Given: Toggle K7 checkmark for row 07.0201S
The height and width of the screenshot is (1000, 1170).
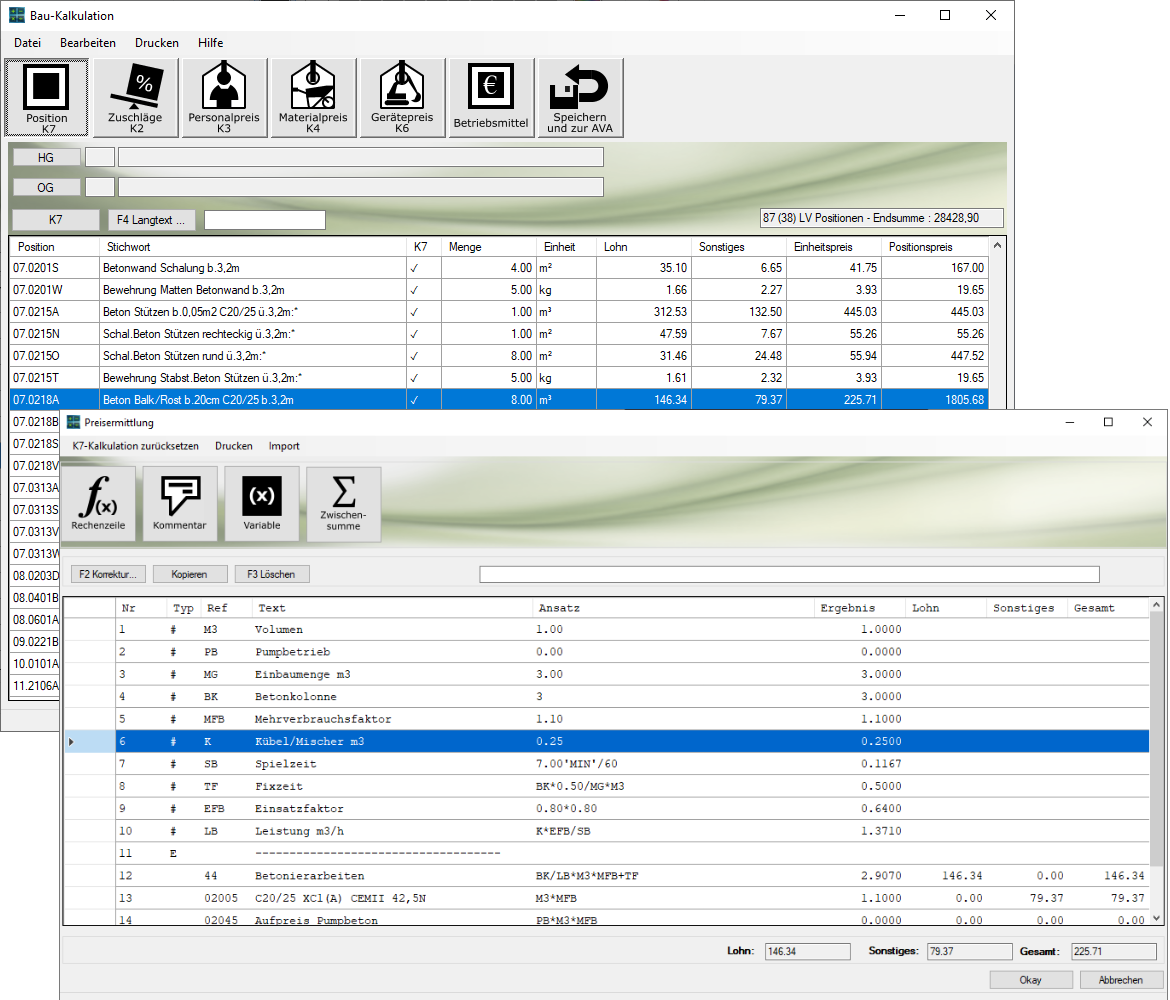Looking at the screenshot, I should [x=415, y=268].
